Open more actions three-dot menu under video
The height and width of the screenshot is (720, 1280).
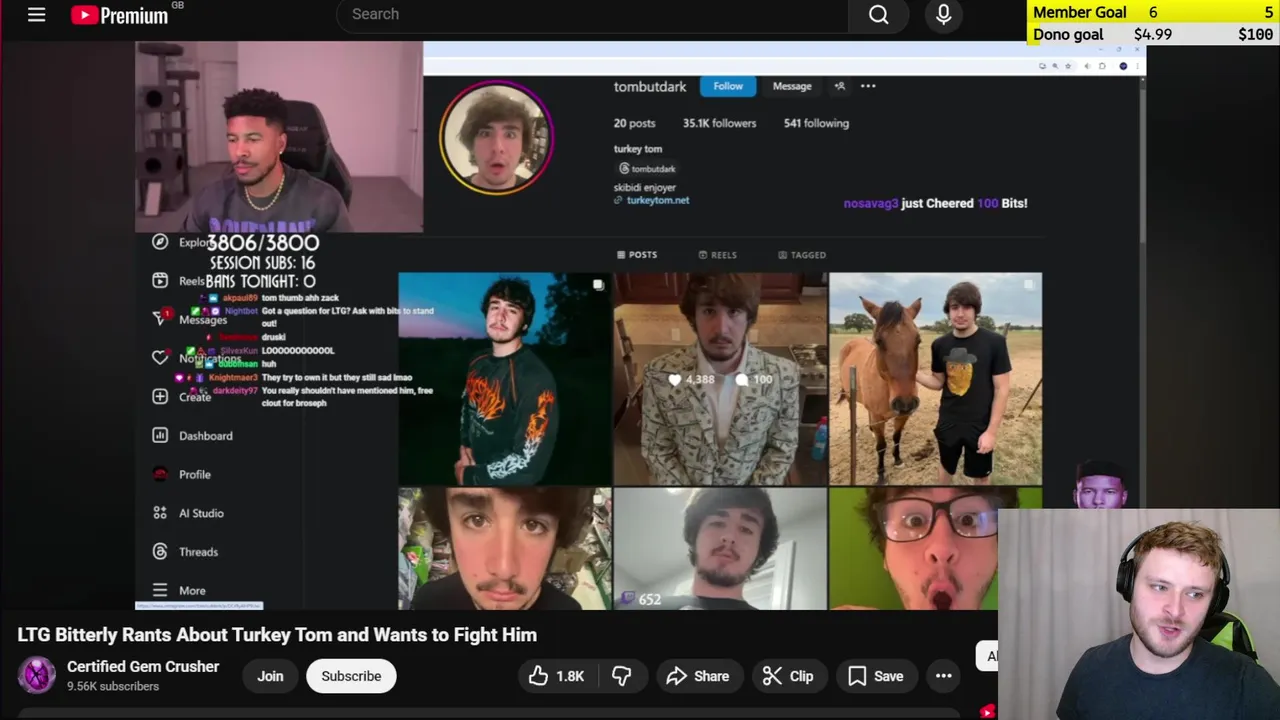tap(943, 676)
